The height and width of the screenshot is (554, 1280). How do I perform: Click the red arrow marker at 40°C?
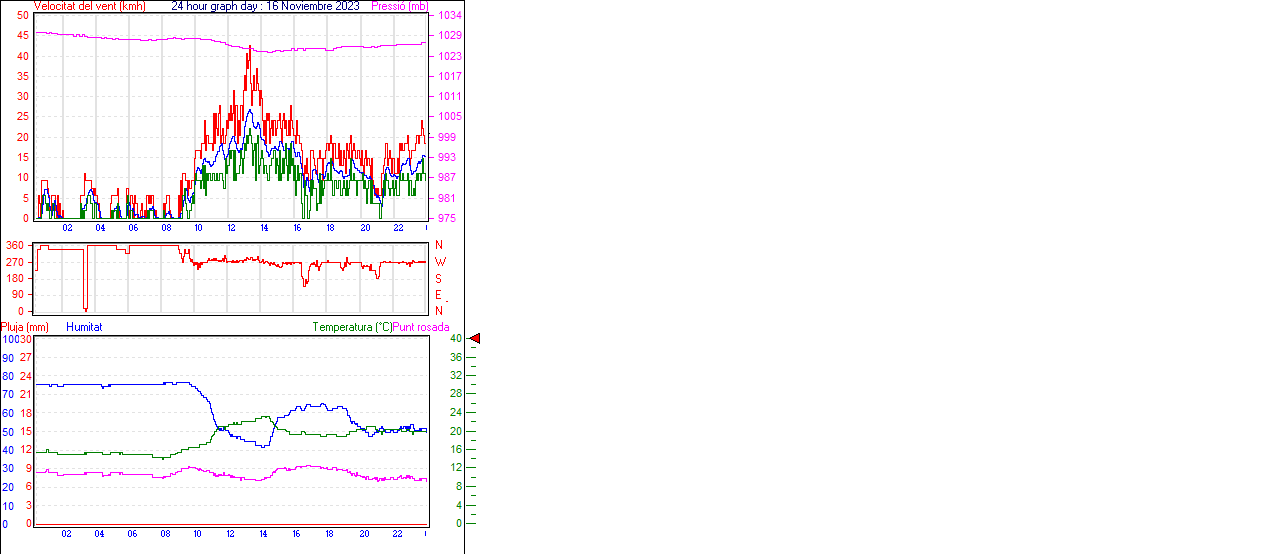coord(475,339)
